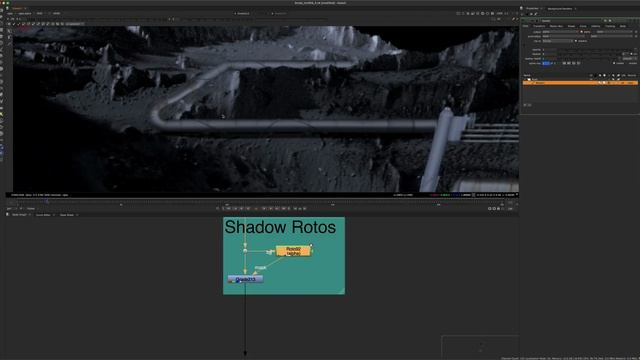Open the Transform tab of the Roto properties
Screen dimensions: 640x360
tap(539, 26)
